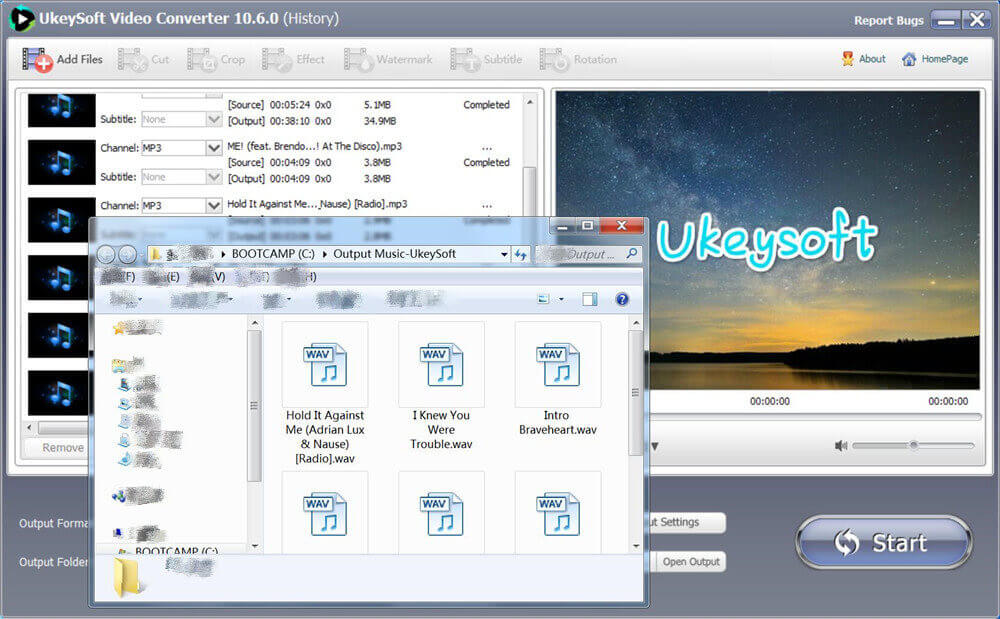The image size is (1000, 619).
Task: Select Intro Braveheart.wav file
Action: pos(557,379)
